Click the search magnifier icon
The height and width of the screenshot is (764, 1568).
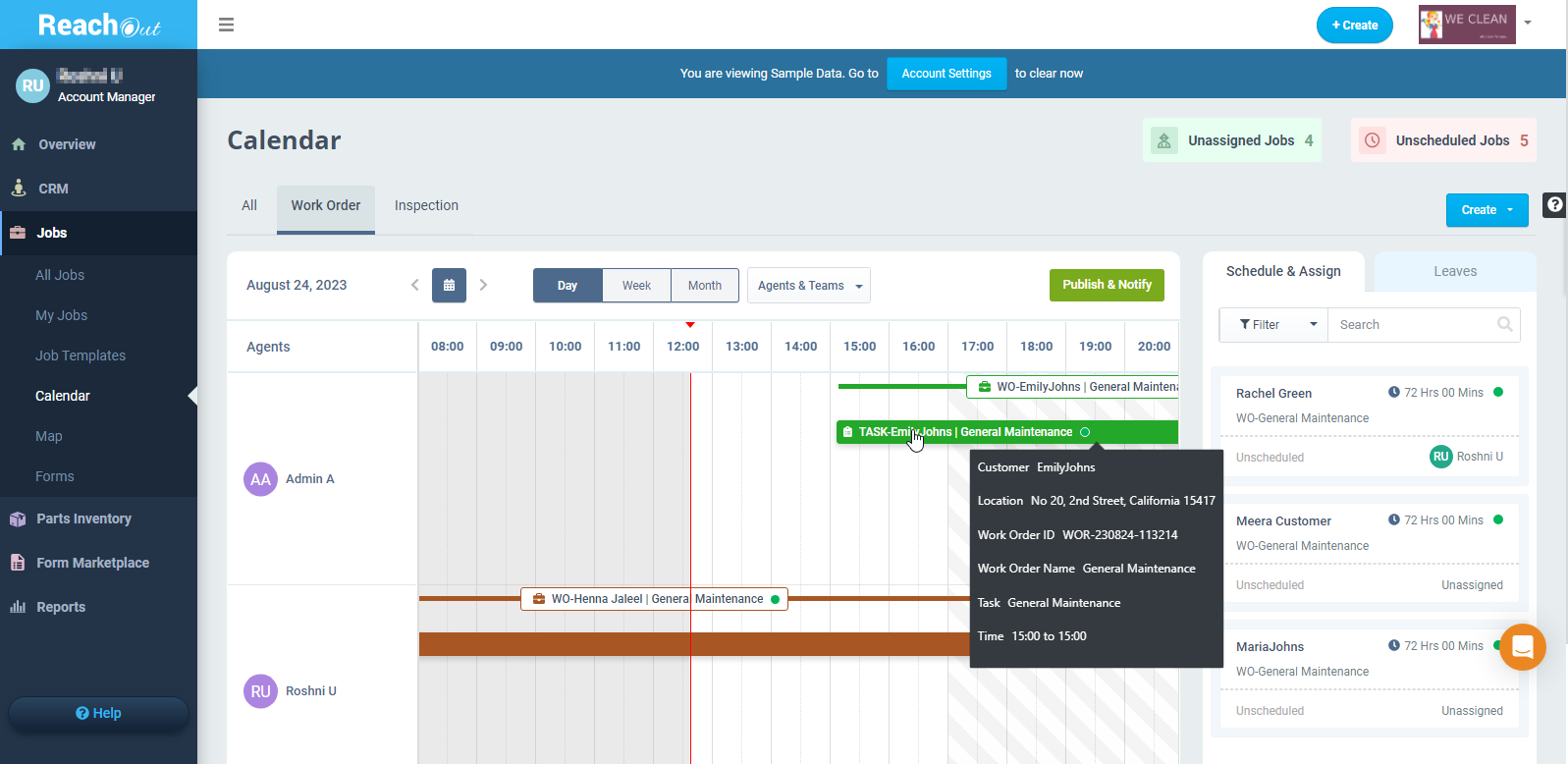tap(1504, 325)
